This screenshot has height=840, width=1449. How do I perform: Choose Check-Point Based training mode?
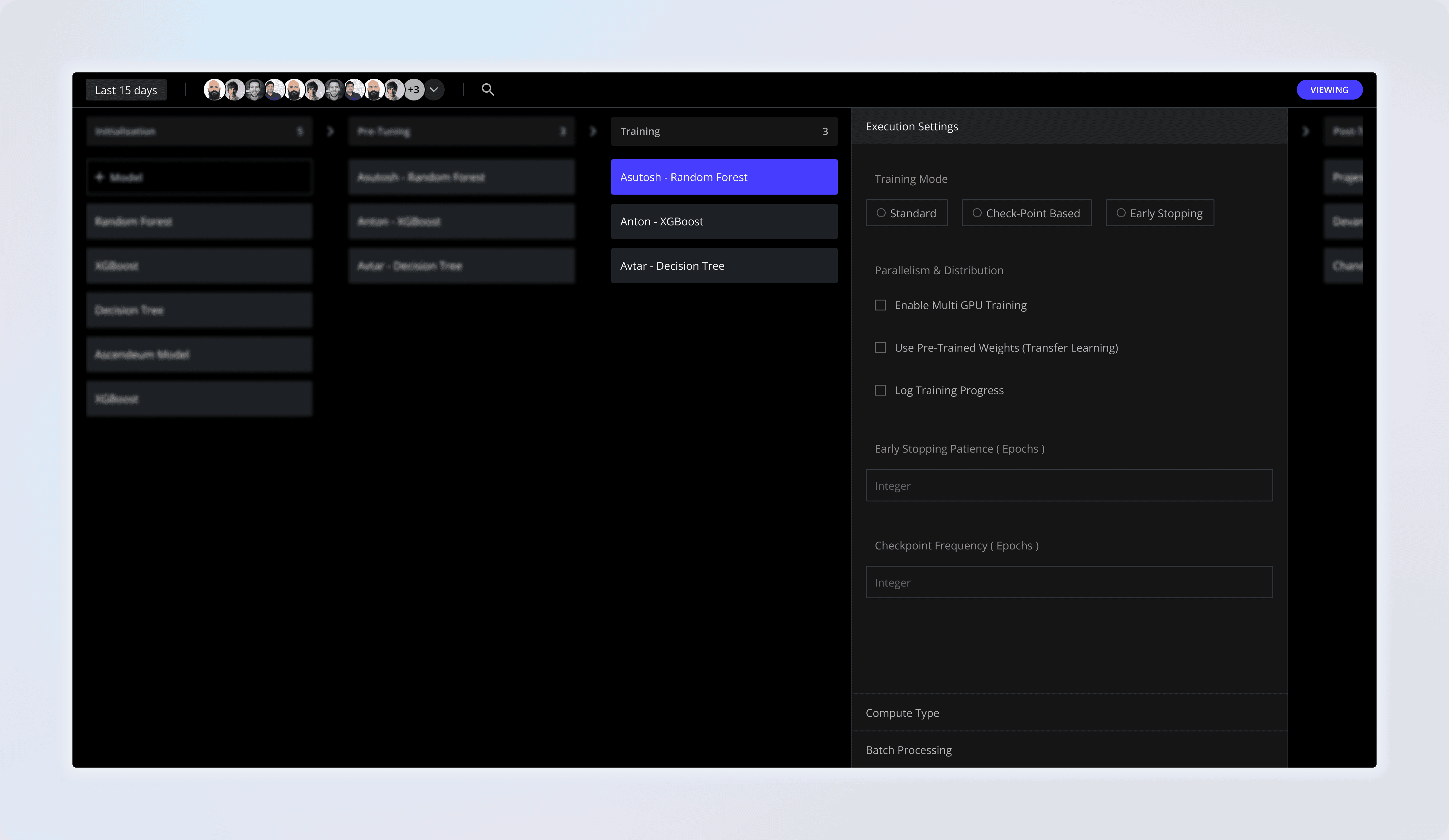pos(1026,213)
